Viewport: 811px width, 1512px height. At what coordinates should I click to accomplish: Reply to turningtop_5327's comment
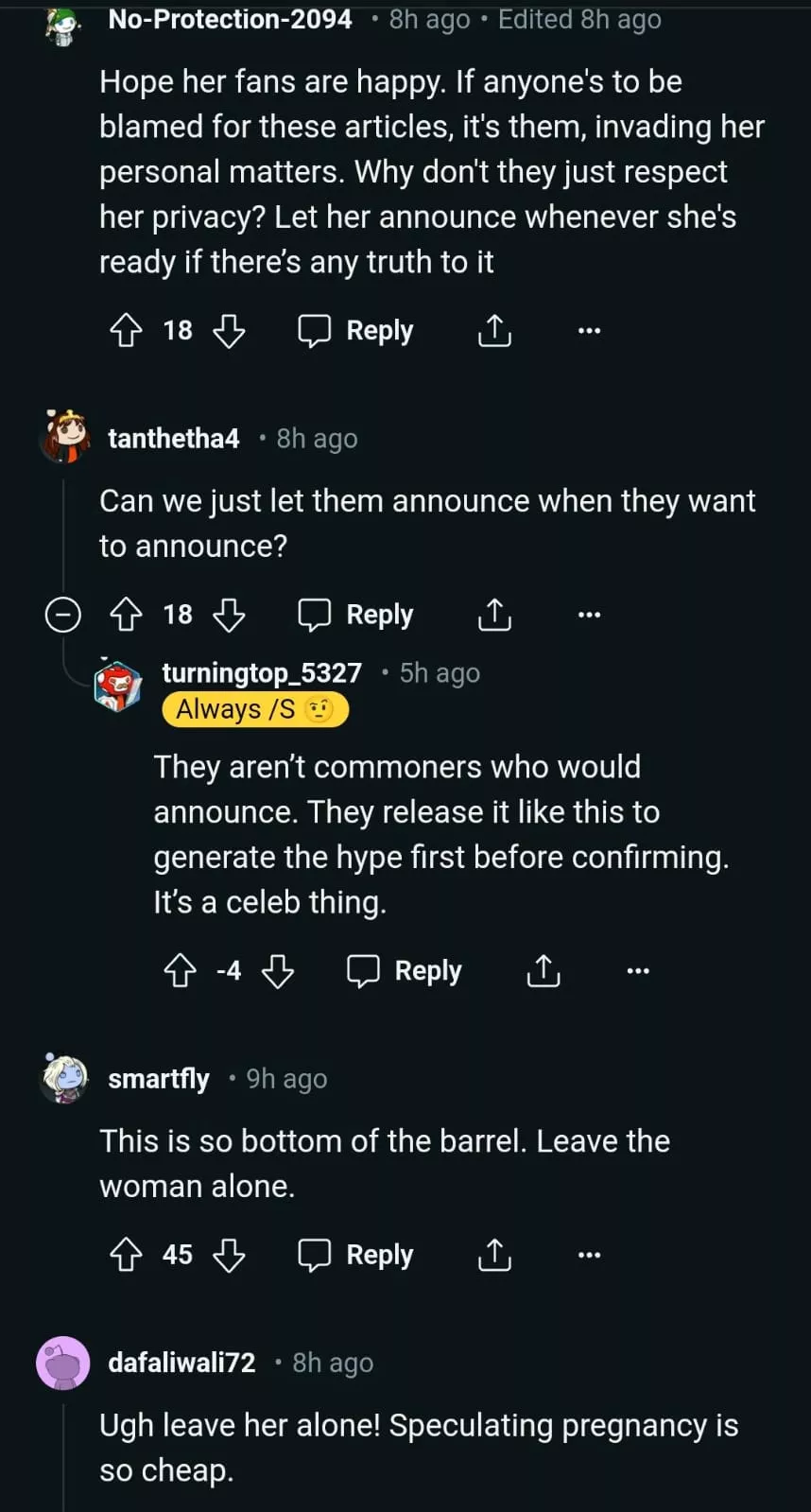click(x=405, y=971)
